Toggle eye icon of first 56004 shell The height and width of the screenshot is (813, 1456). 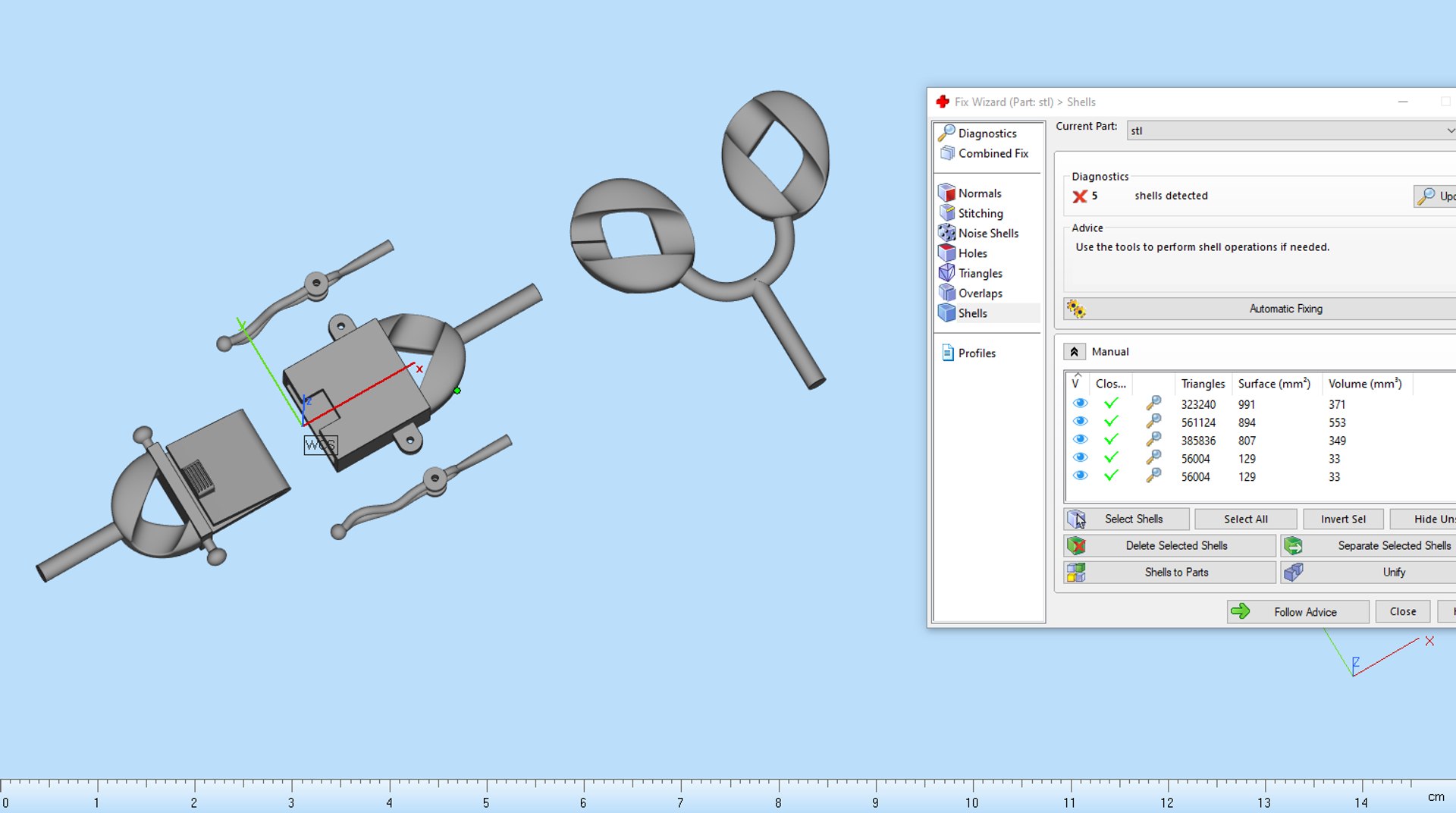(1081, 458)
